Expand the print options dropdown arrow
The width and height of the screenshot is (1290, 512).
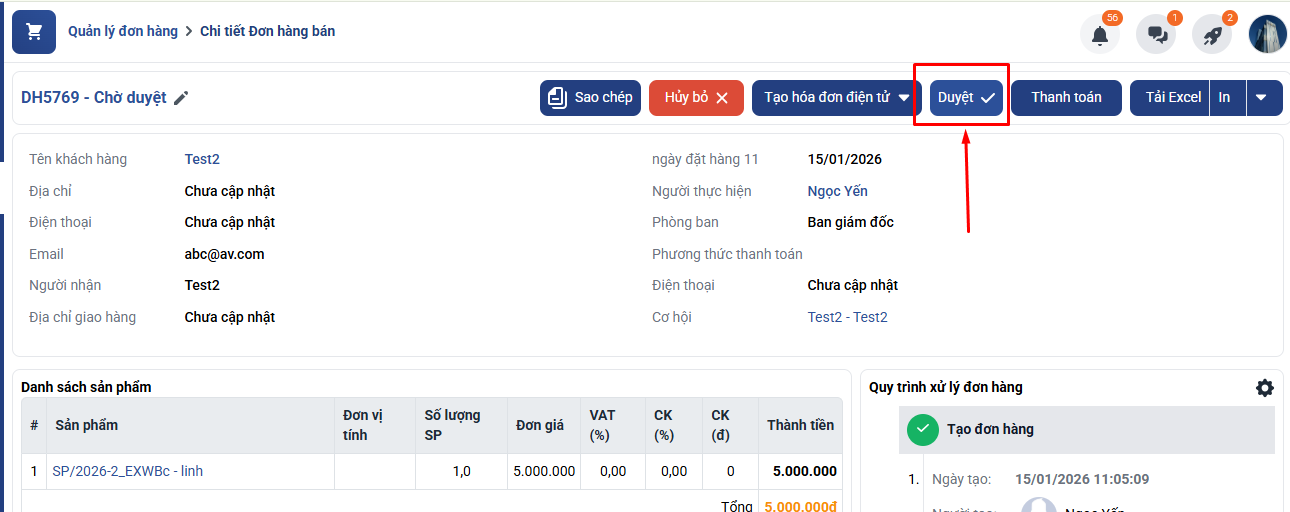click(x=1261, y=98)
